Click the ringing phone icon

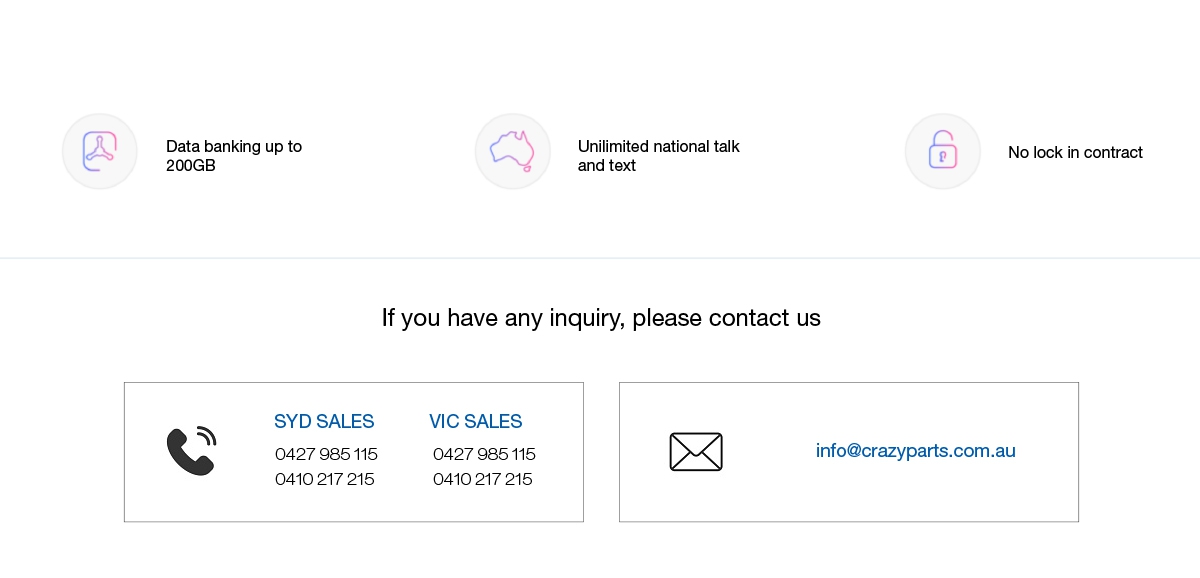pos(191,451)
